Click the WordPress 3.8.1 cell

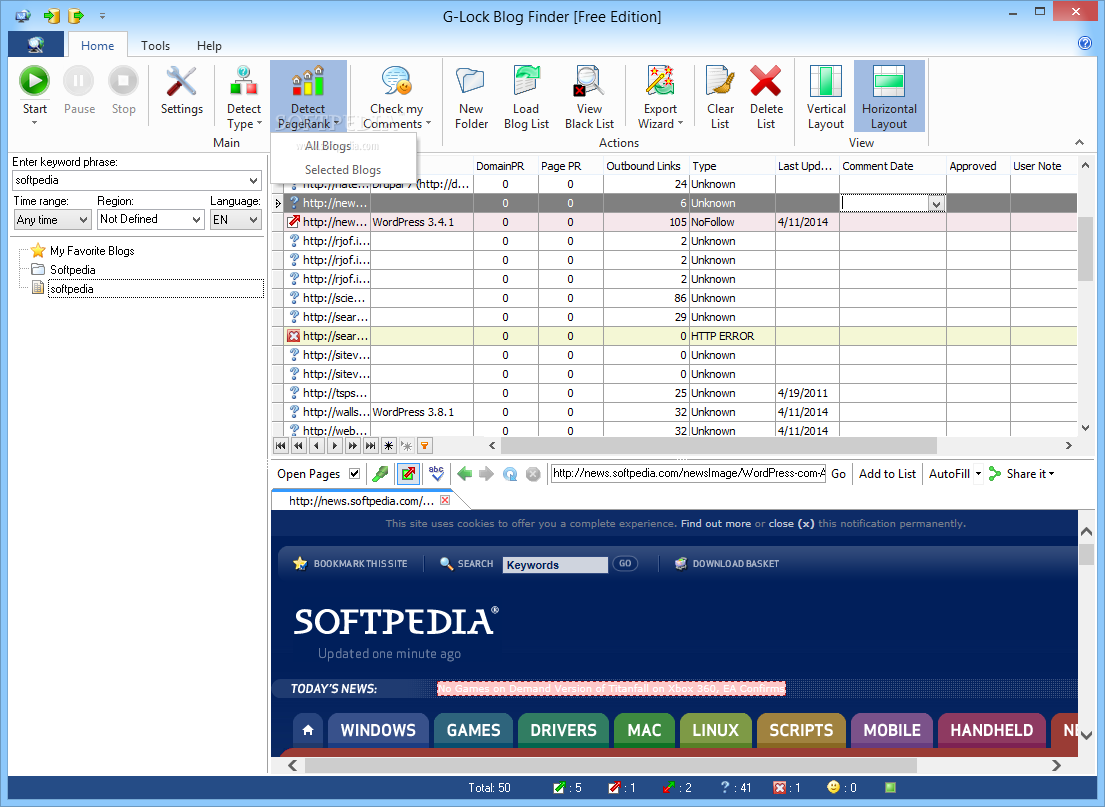point(421,412)
